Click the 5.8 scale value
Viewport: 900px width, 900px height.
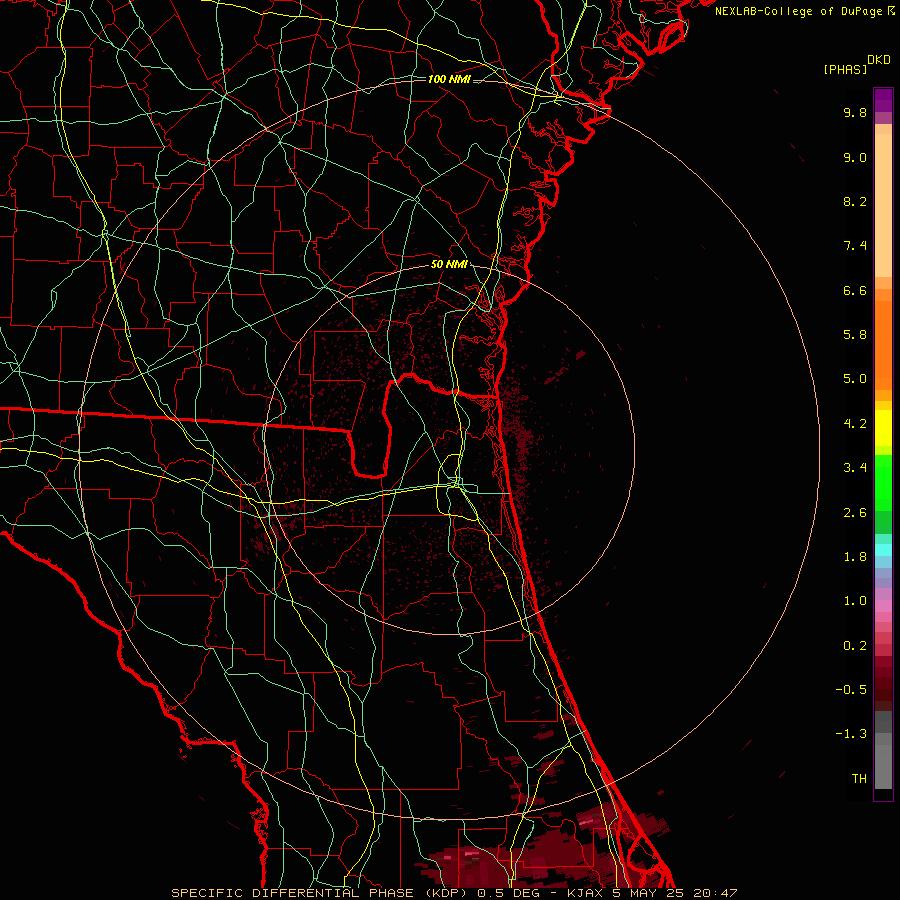[x=855, y=335]
